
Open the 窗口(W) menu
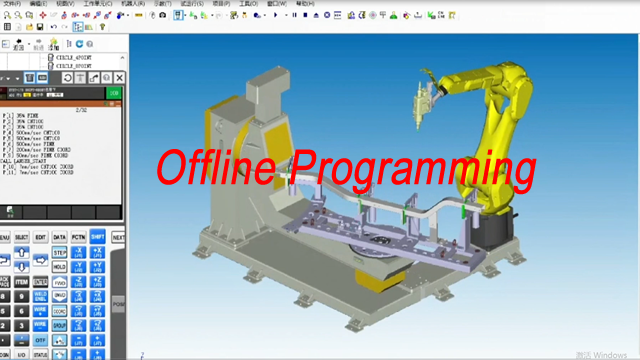pyautogui.click(x=277, y=4)
